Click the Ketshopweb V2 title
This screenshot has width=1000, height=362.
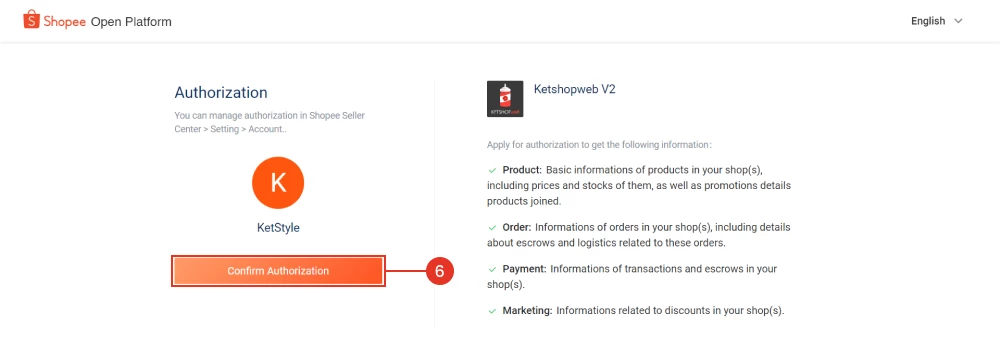point(575,90)
